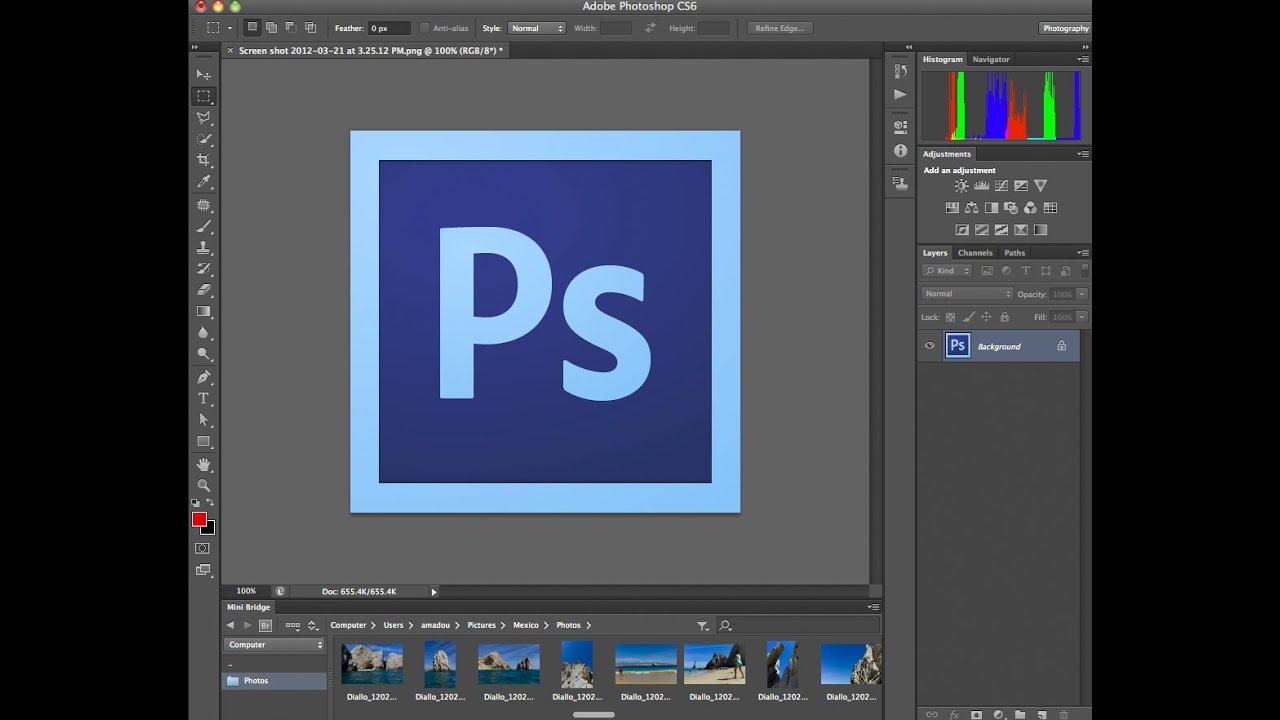Screen dimensions: 1280x720
Task: Open the Actions panel play icon
Action: coord(900,94)
